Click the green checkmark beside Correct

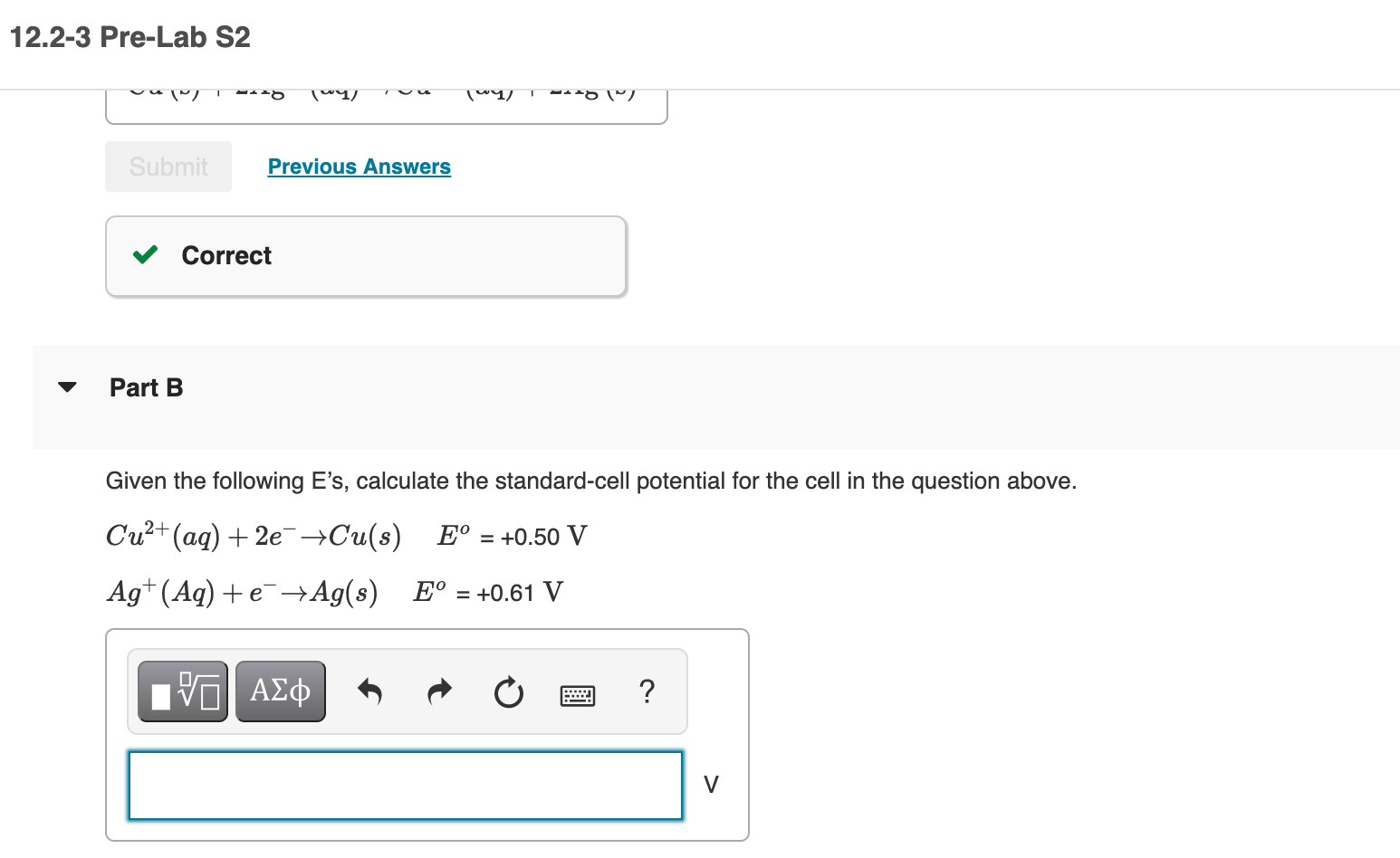(x=145, y=255)
